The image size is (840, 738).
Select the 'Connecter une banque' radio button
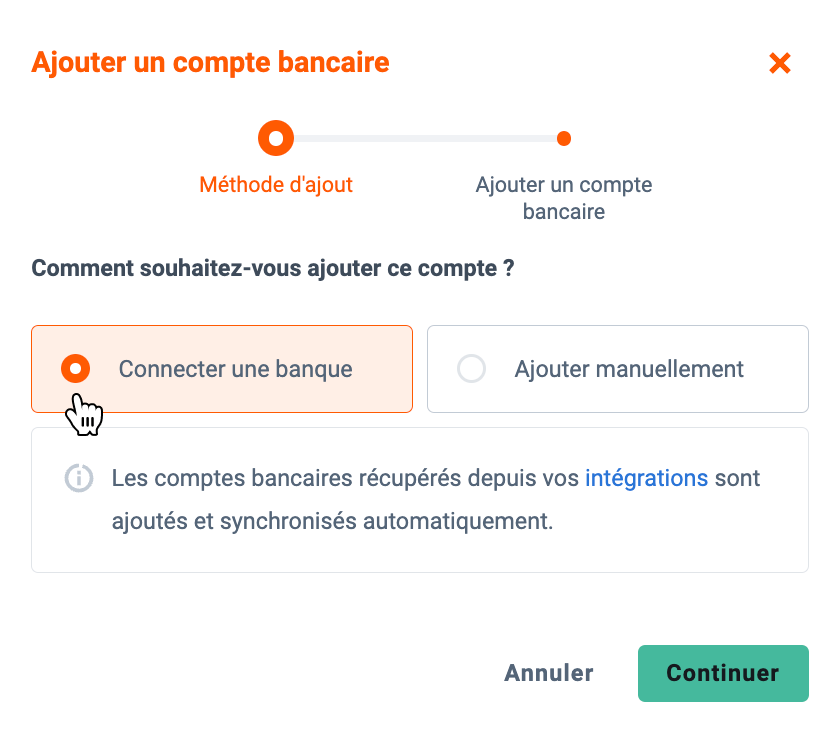coord(76,368)
